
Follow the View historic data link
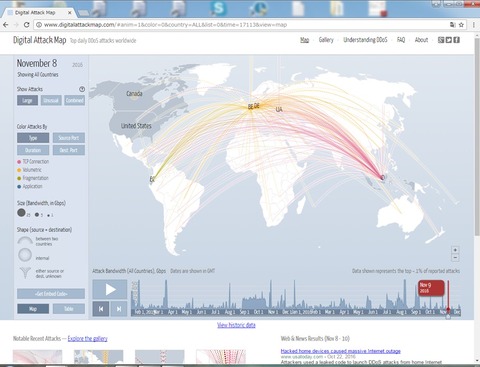[x=236, y=325]
